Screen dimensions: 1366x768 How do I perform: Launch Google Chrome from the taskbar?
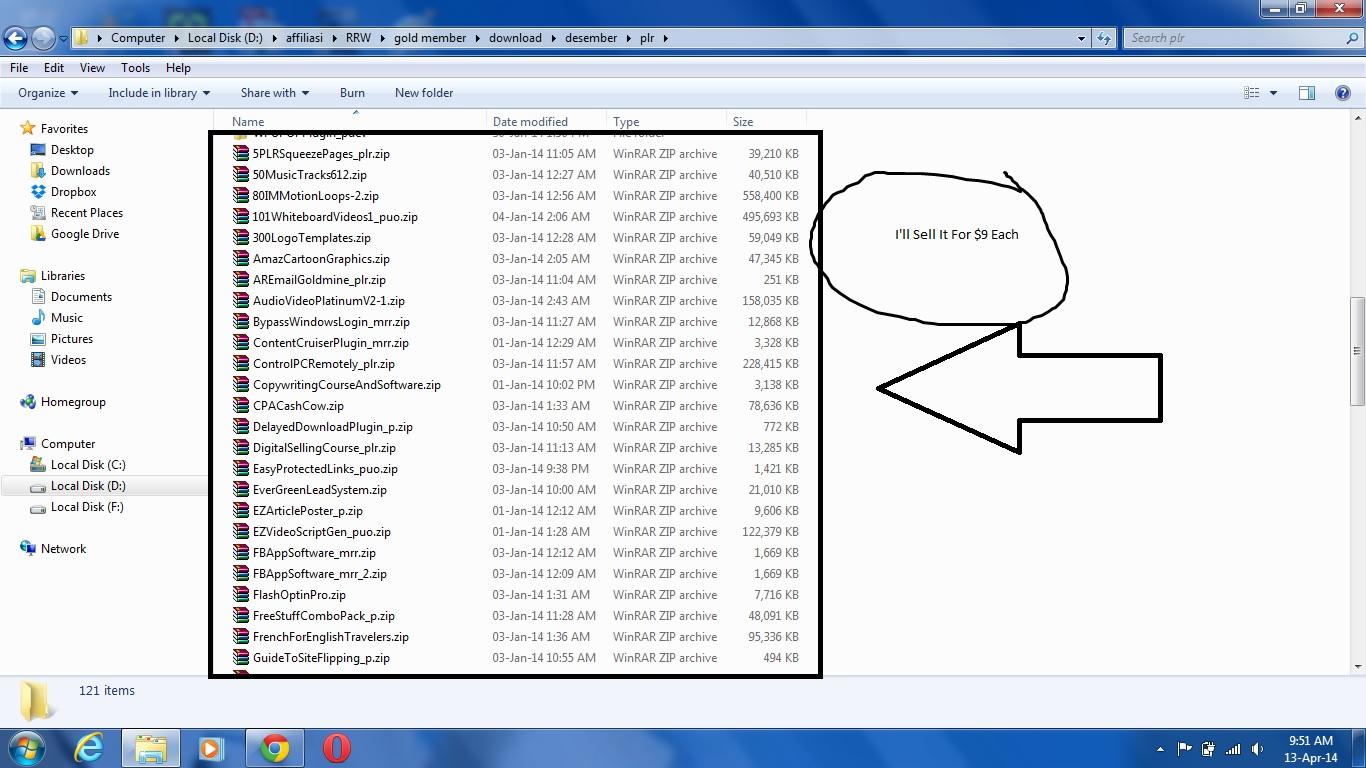point(275,748)
